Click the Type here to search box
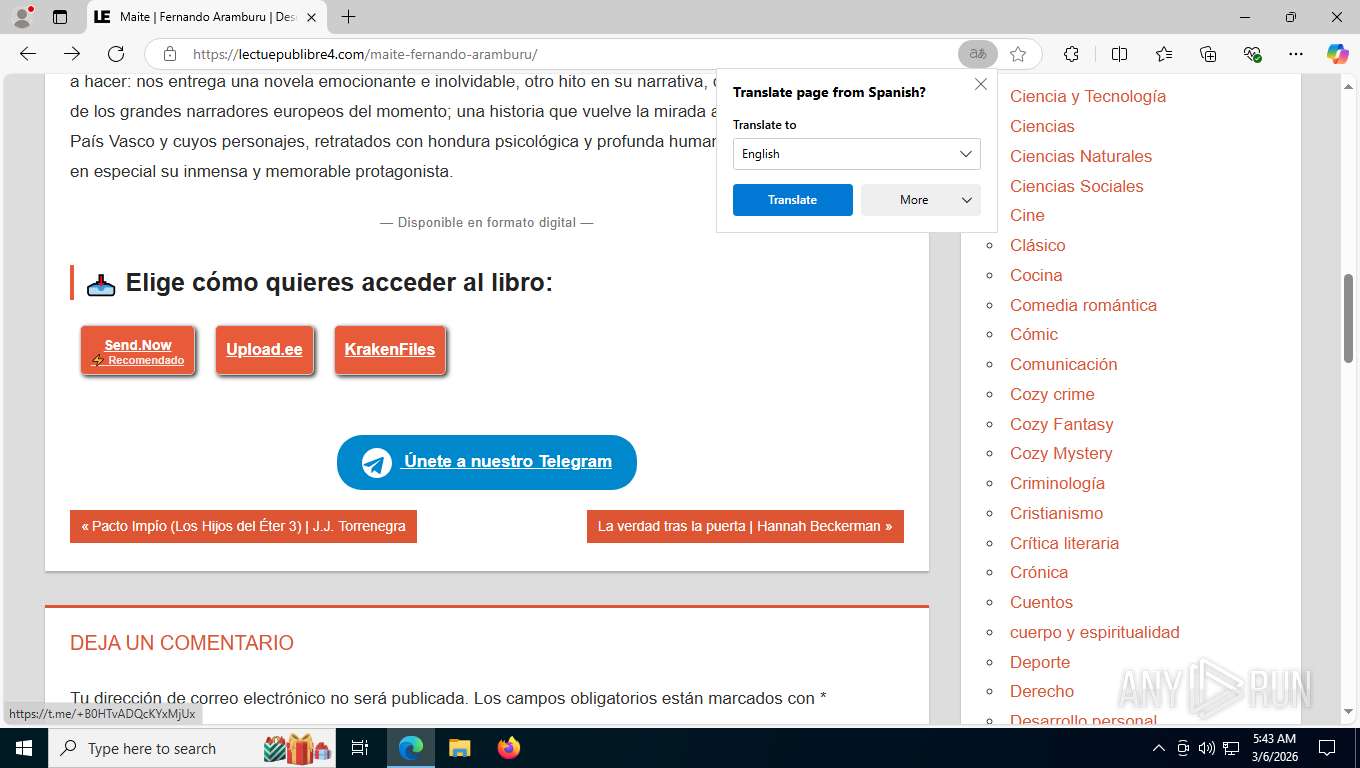Image resolution: width=1360 pixels, height=768 pixels. coord(194,748)
